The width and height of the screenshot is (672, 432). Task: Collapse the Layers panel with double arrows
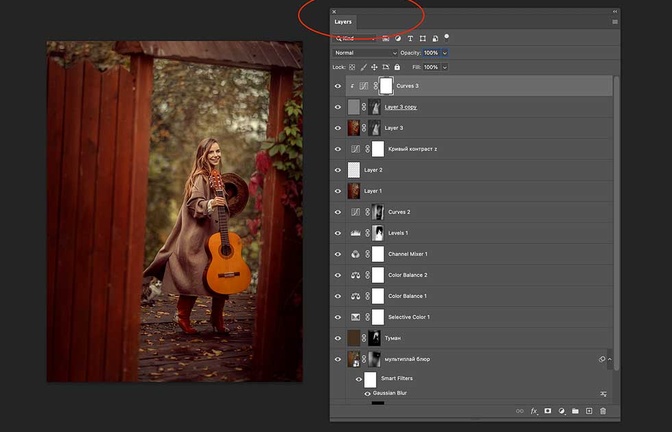click(x=615, y=12)
